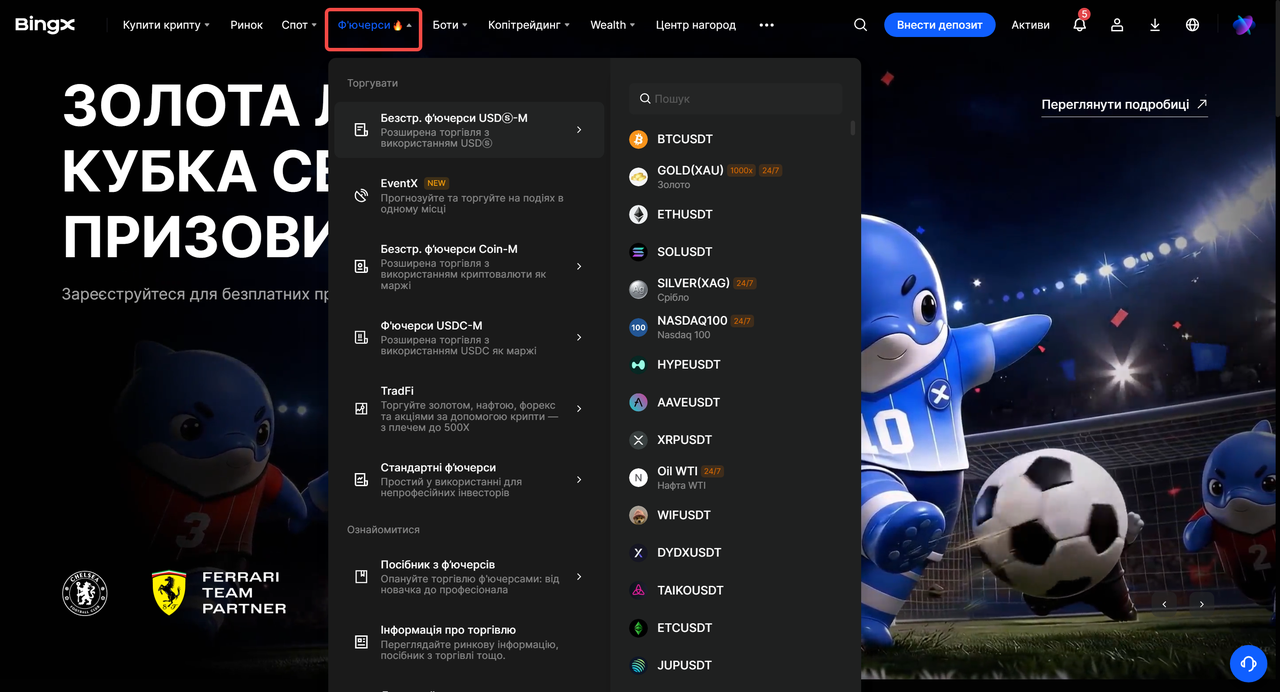Open the user profile icon

point(1117,25)
